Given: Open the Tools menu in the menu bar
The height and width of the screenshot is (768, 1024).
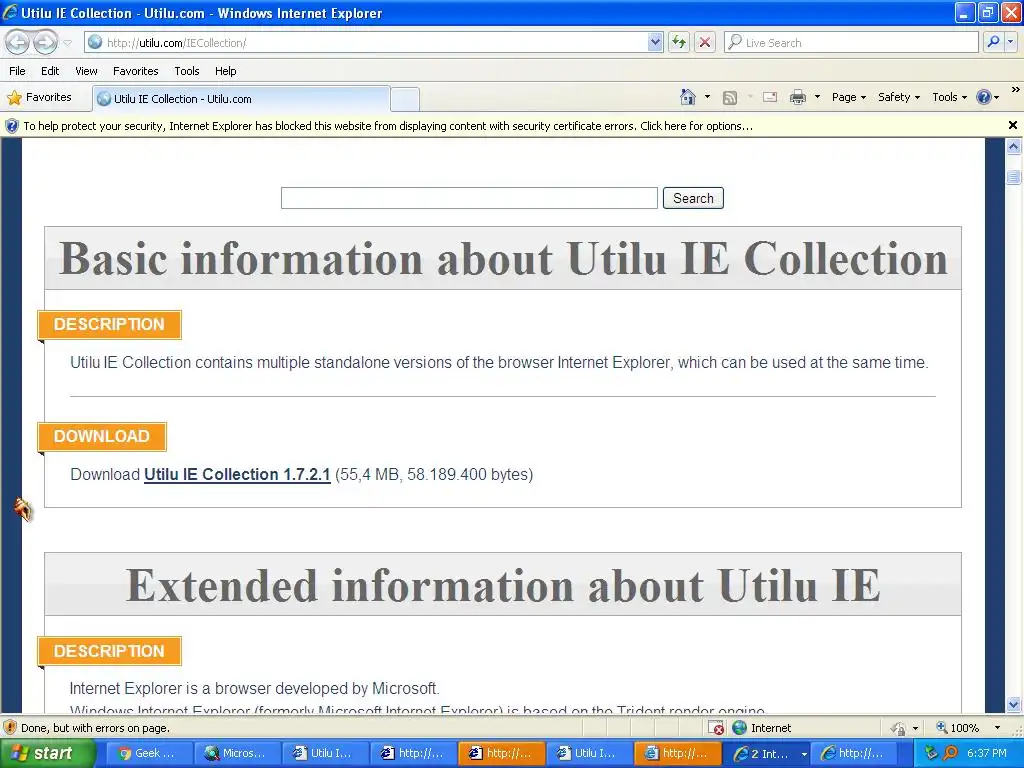Looking at the screenshot, I should pyautogui.click(x=187, y=71).
